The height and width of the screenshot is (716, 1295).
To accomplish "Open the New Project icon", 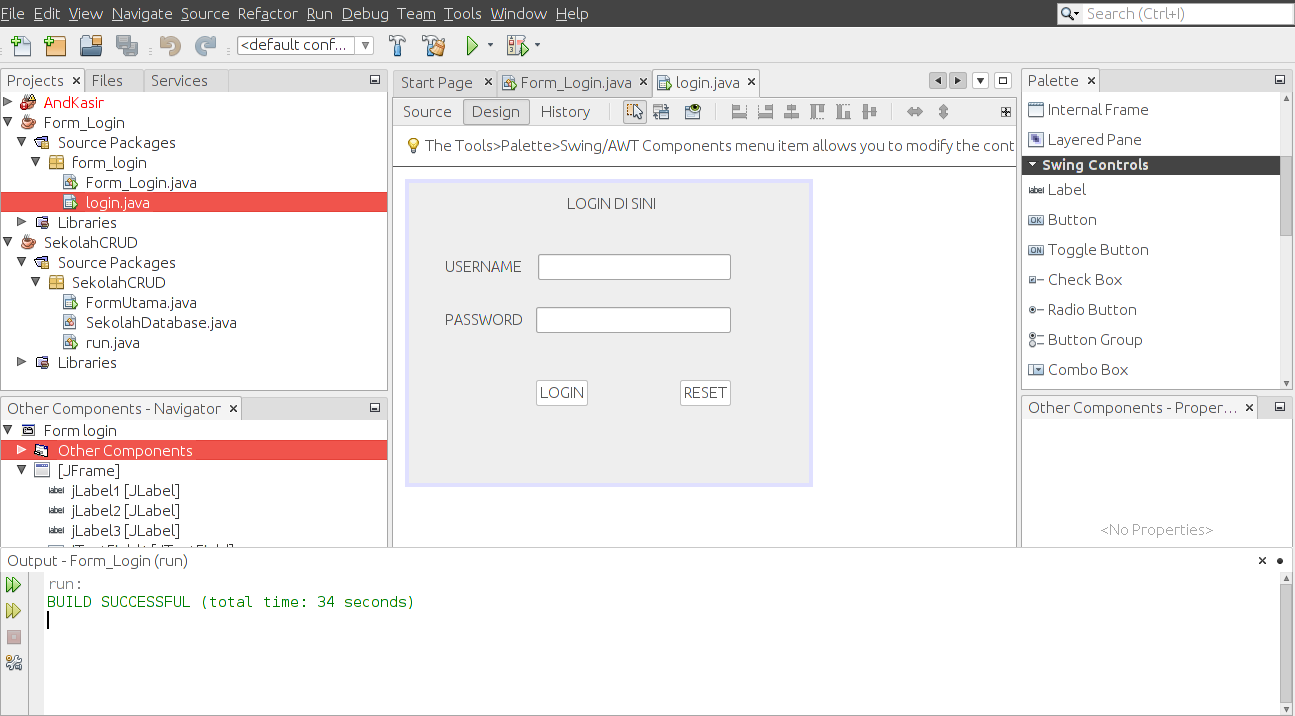I will (x=55, y=45).
